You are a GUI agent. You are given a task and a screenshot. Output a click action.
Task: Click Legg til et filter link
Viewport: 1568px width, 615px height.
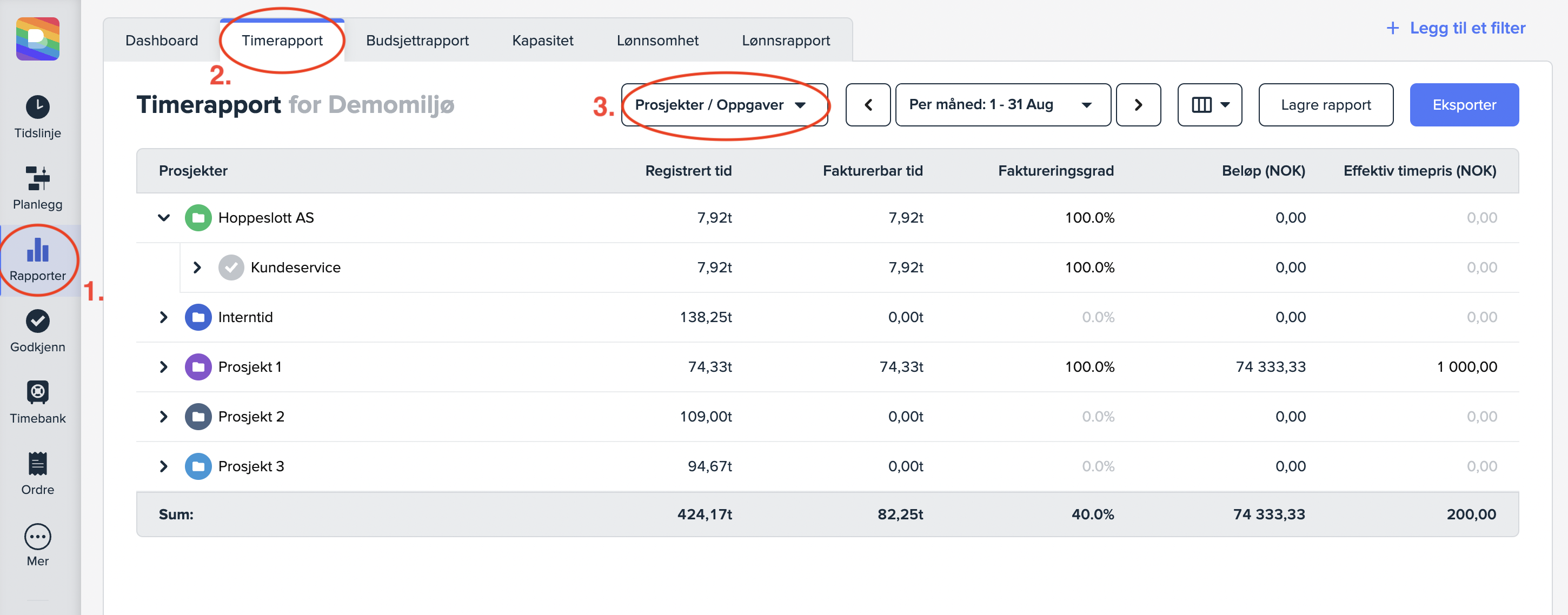pos(1455,28)
